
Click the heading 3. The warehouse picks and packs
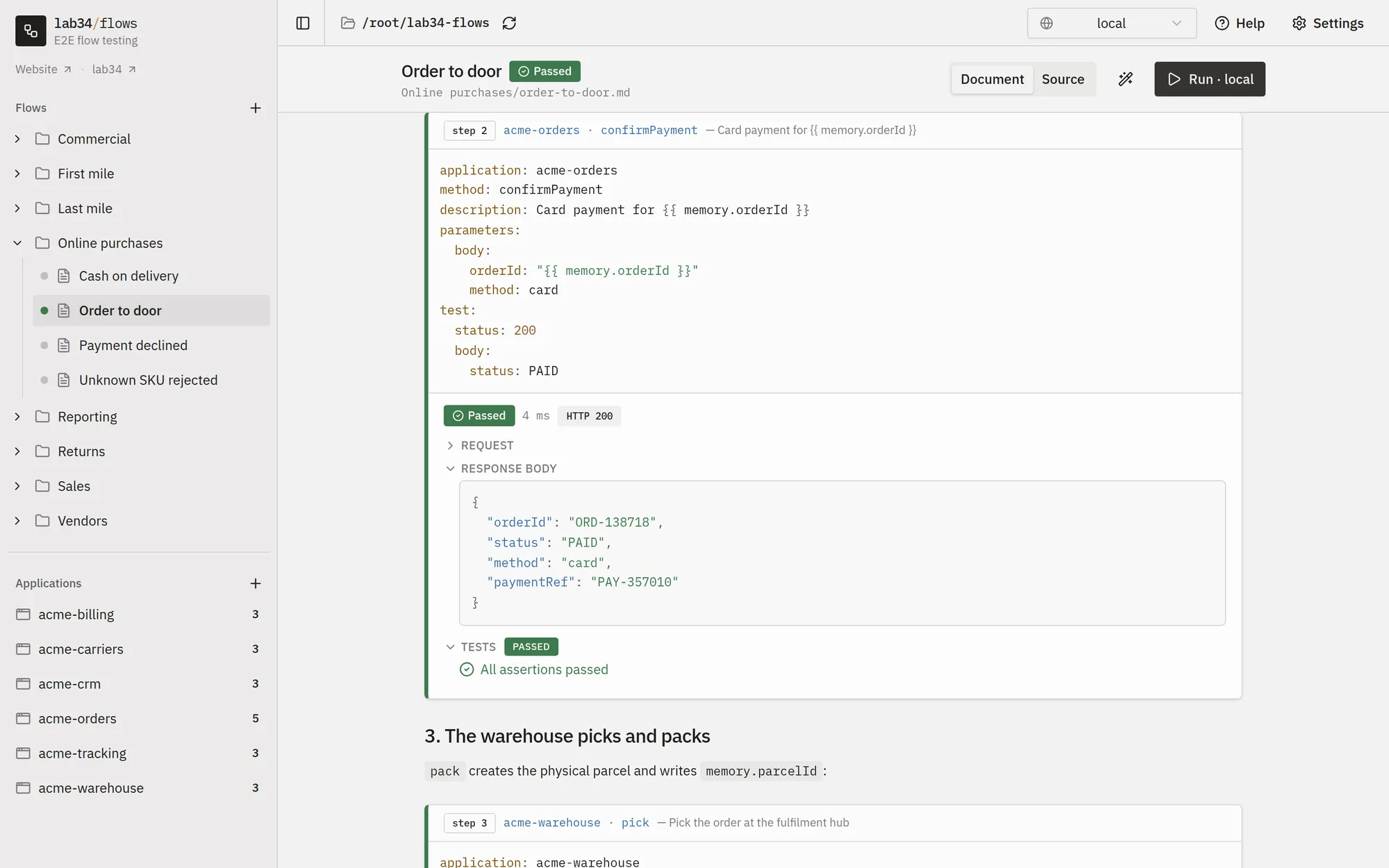pos(567,736)
